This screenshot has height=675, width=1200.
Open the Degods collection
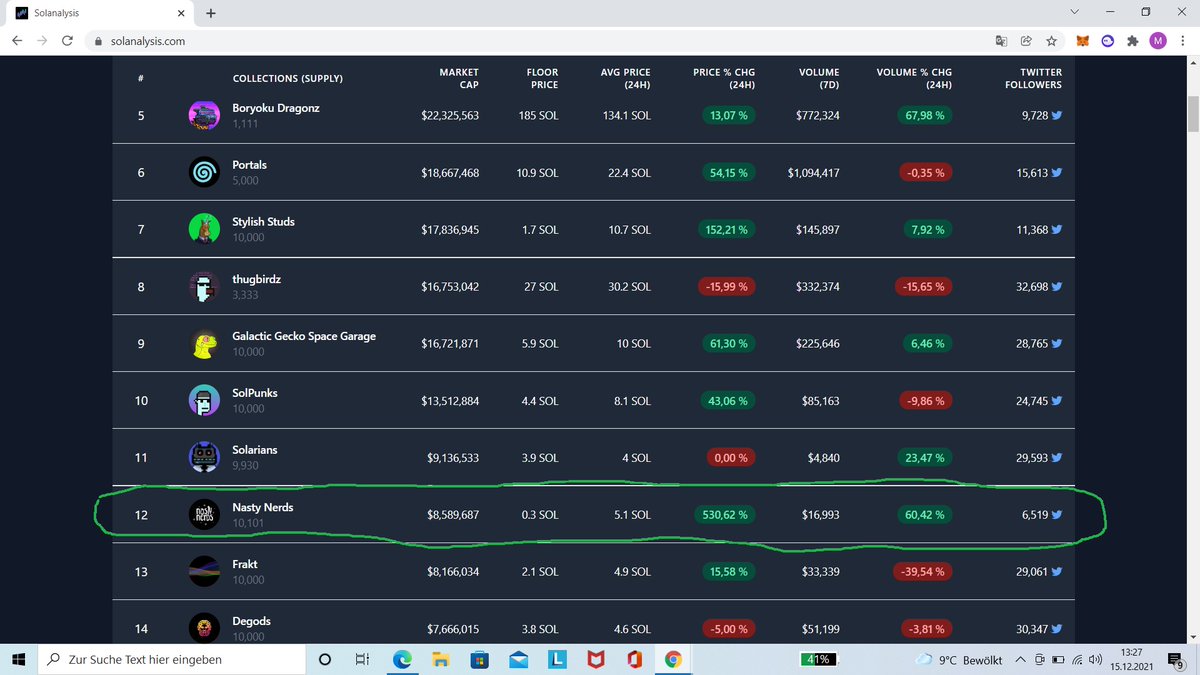point(251,622)
